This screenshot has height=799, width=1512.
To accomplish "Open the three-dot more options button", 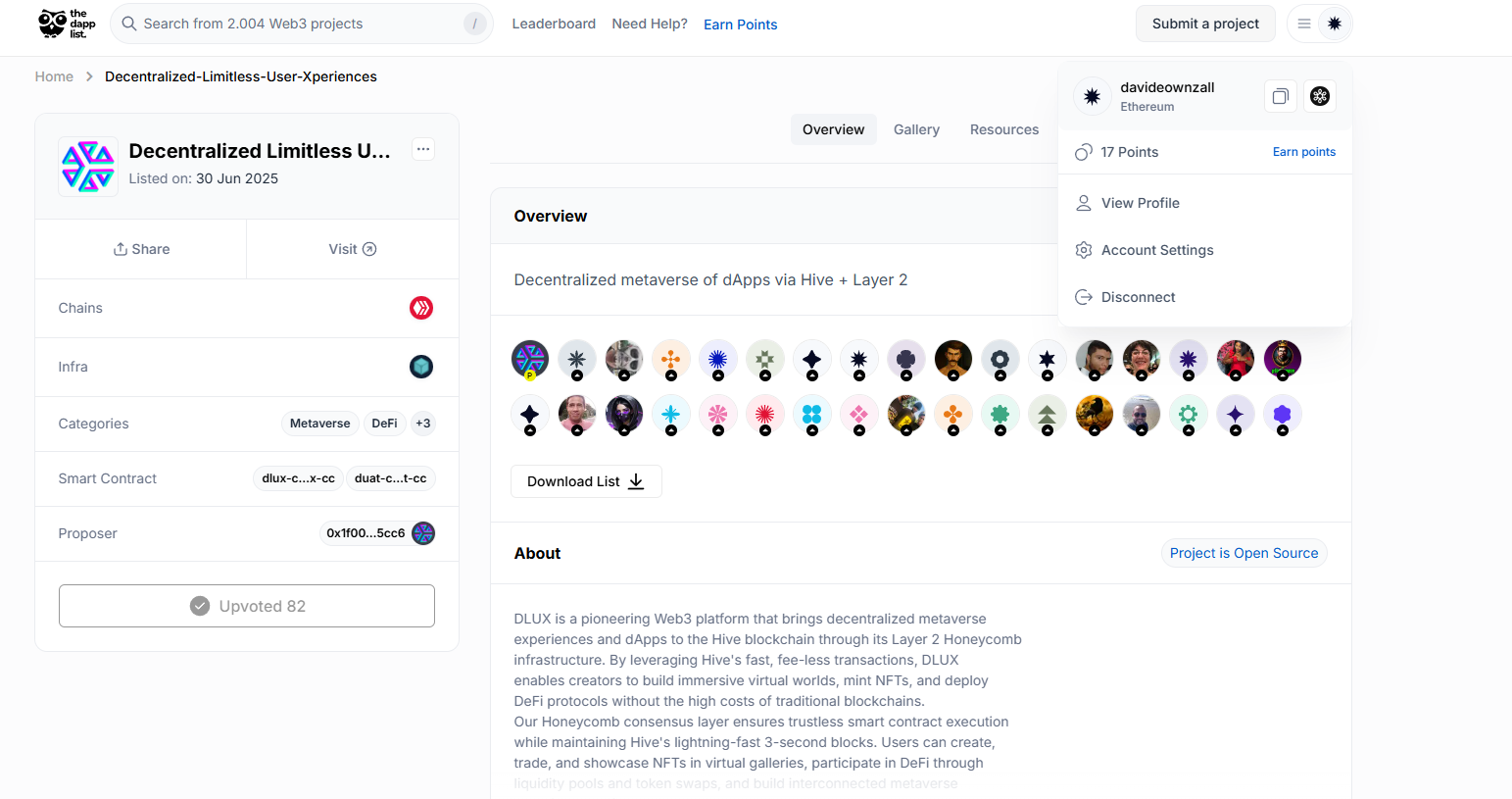I will click(x=423, y=149).
